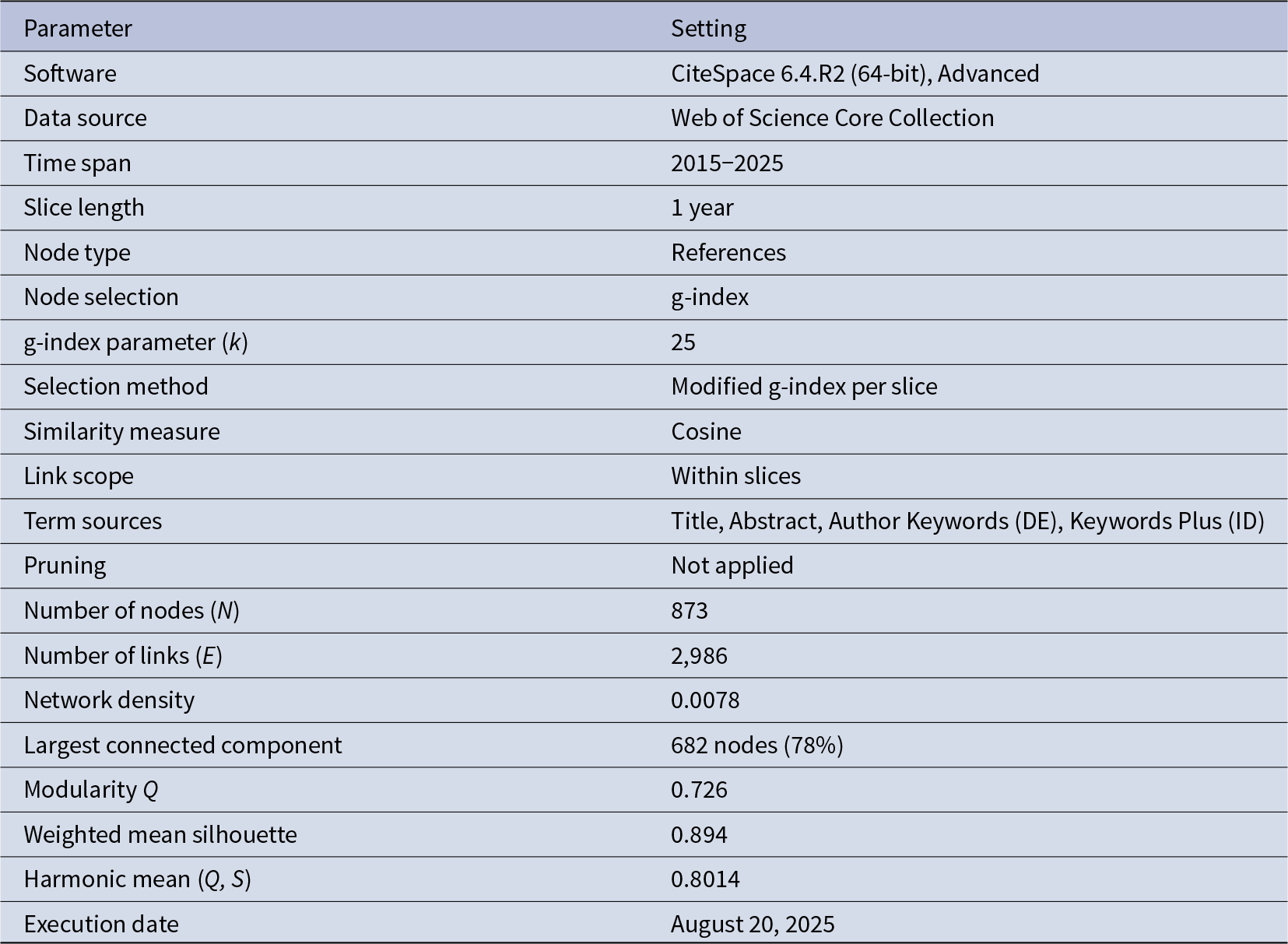Select the Modularity Q value 0.726
Image resolution: width=1288 pixels, height=944 pixels.
(699, 789)
